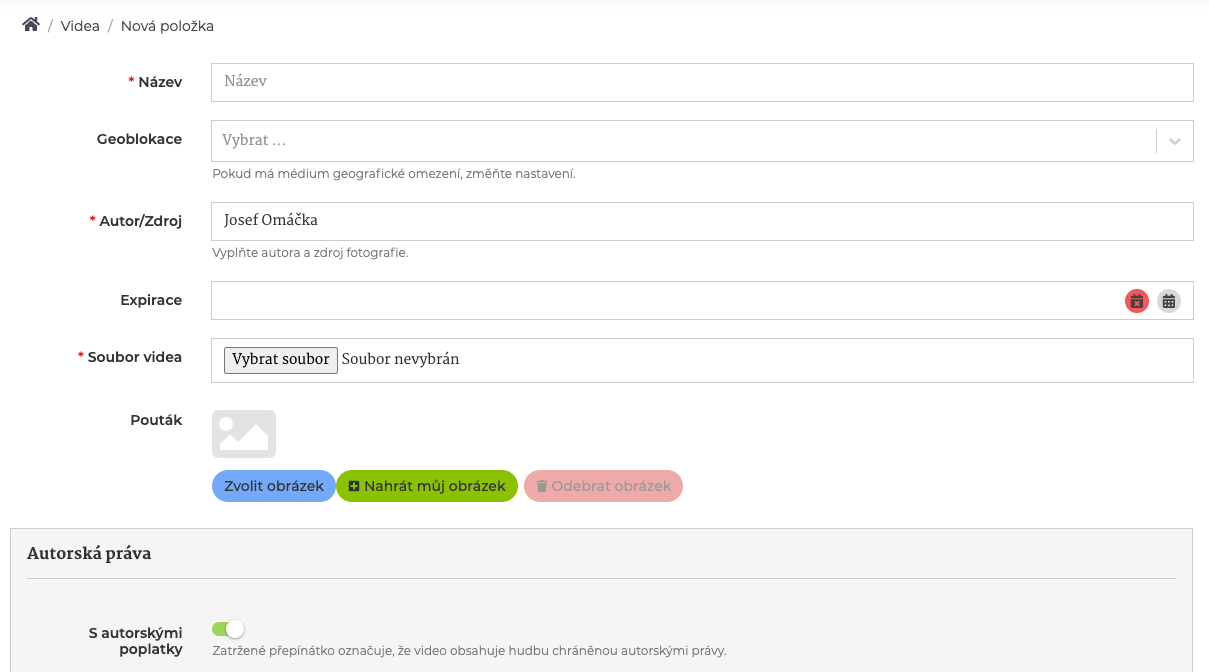Click the Autorská práva section heading
Viewport: 1209px width, 672px height.
pos(89,553)
